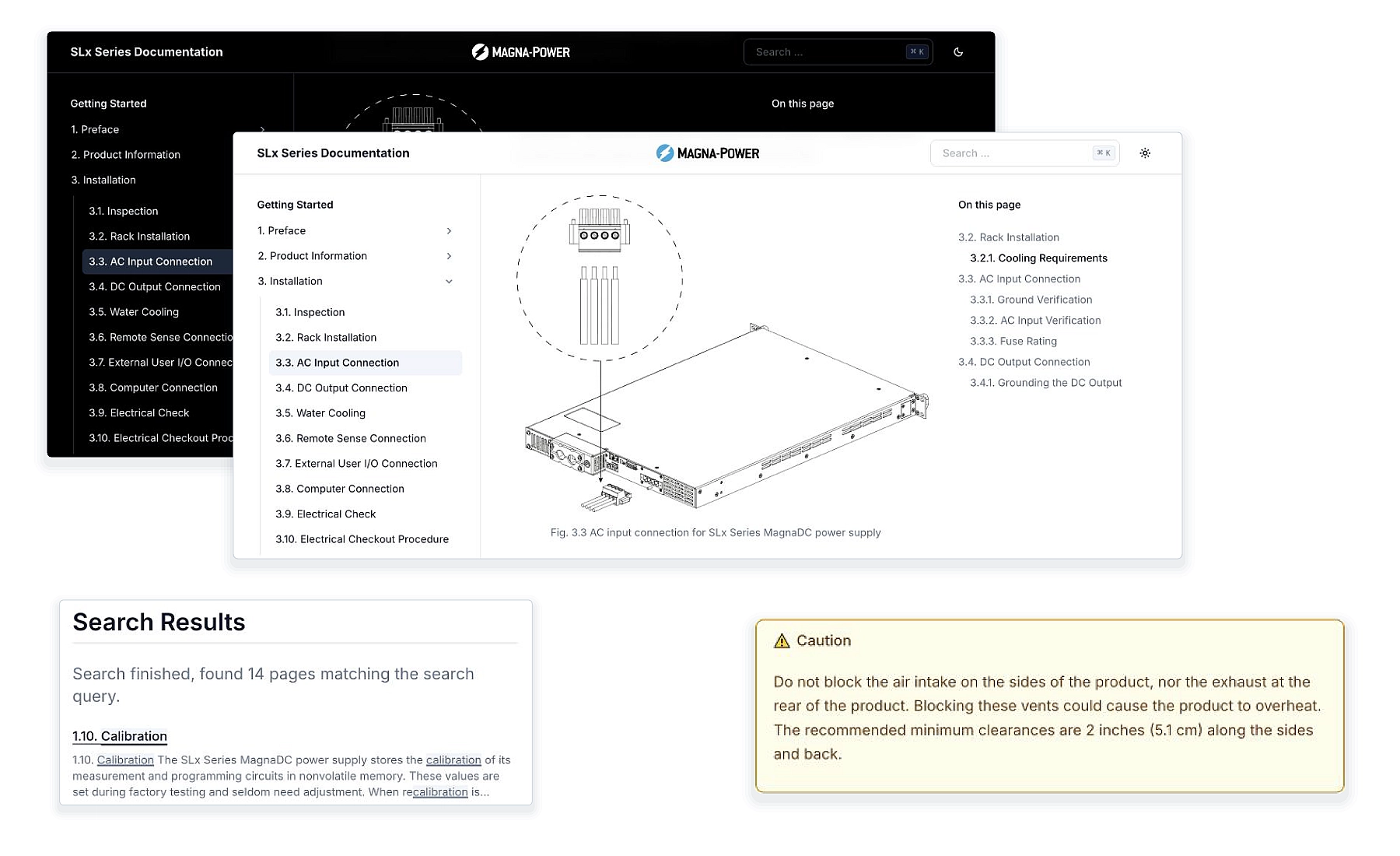Open 2. Product Information in dark window
Viewport: 1400px width, 856px height.
click(x=126, y=155)
